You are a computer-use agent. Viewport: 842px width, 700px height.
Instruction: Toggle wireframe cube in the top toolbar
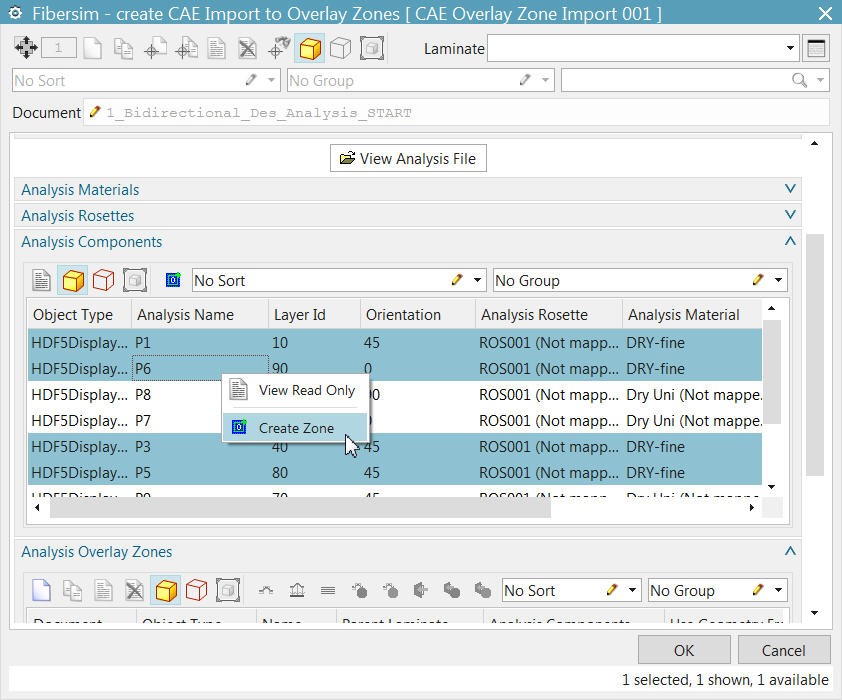pyautogui.click(x=343, y=47)
